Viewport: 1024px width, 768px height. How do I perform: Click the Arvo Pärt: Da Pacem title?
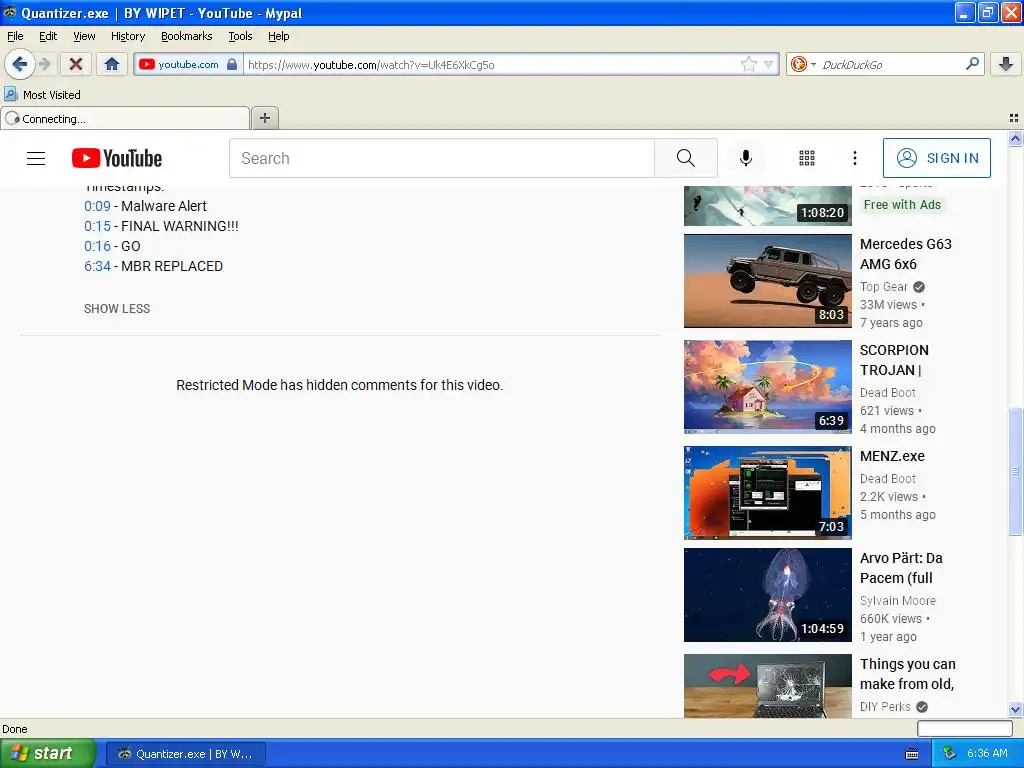(901, 568)
